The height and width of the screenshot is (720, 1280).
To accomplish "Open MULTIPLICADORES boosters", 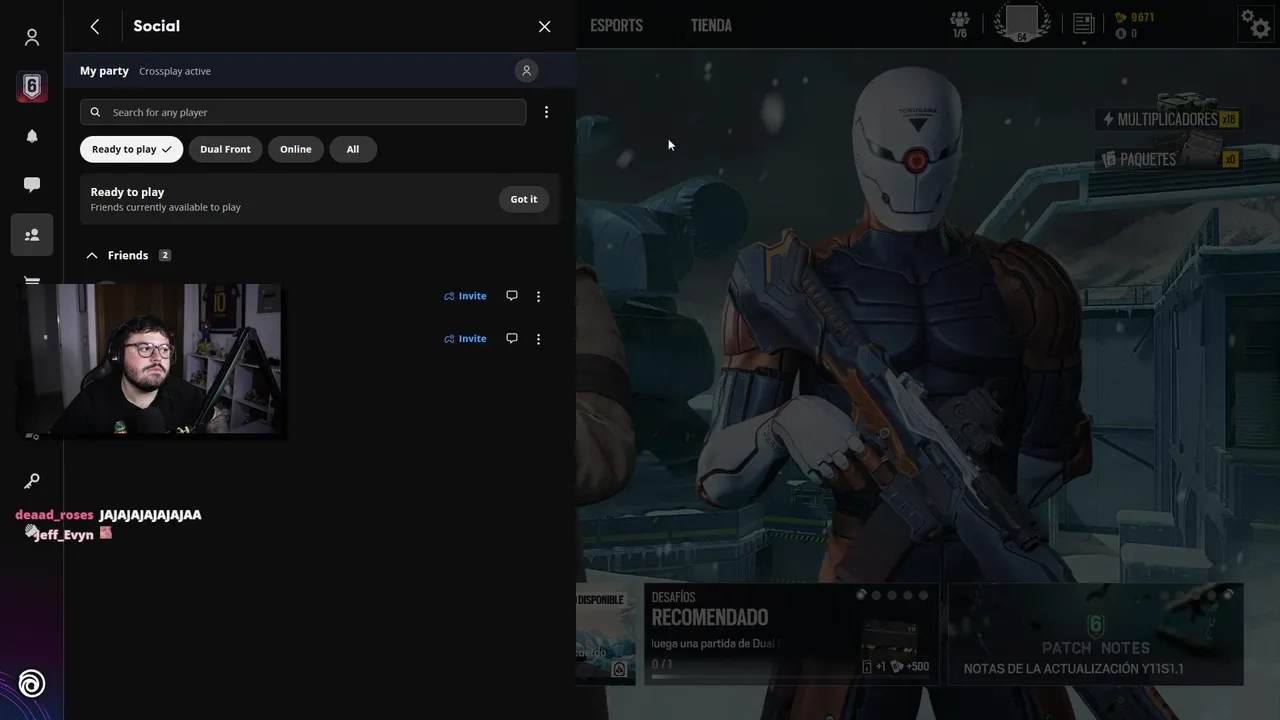I will point(1169,119).
